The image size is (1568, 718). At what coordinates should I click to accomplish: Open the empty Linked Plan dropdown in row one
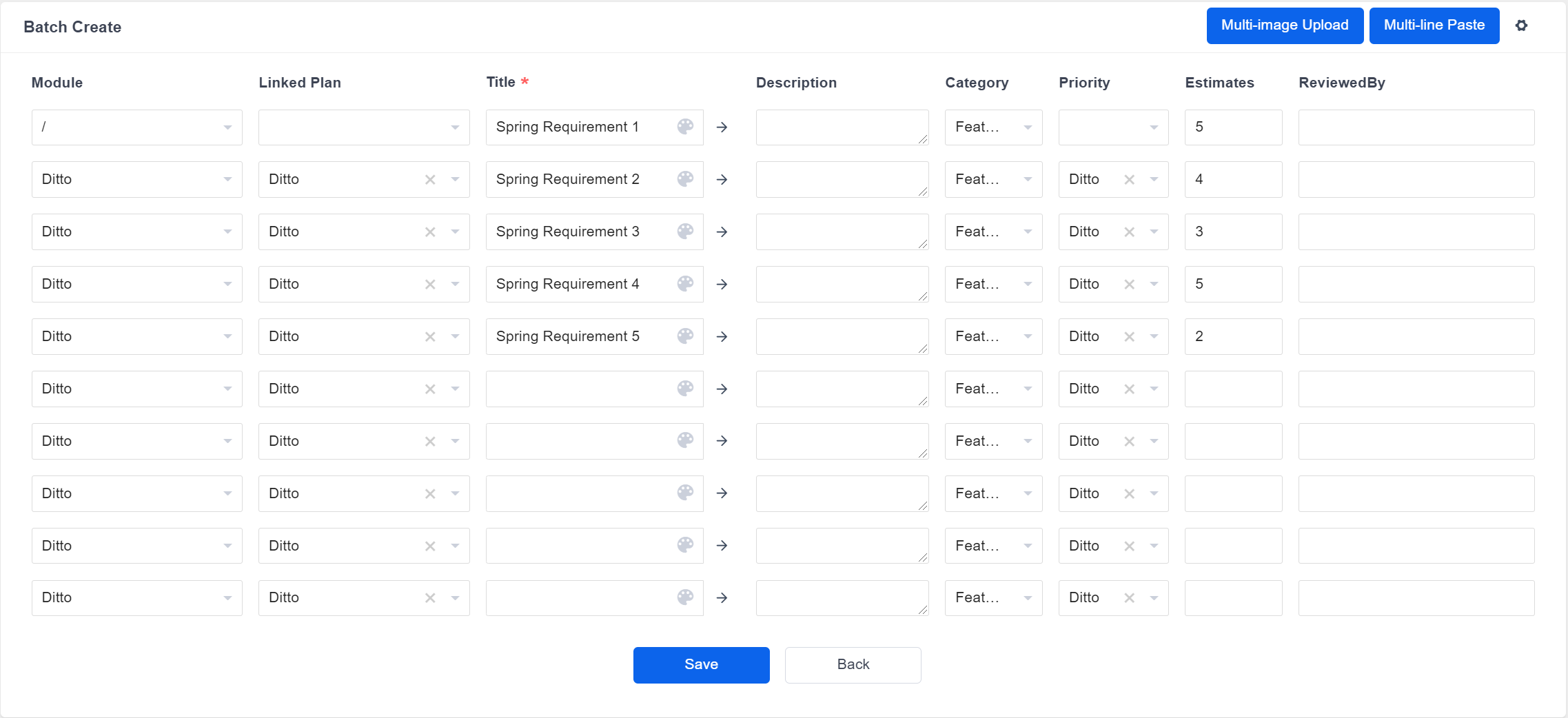[x=364, y=127]
